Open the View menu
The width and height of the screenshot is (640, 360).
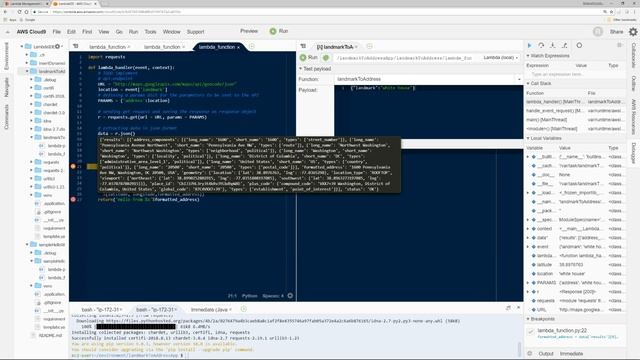(x=104, y=31)
